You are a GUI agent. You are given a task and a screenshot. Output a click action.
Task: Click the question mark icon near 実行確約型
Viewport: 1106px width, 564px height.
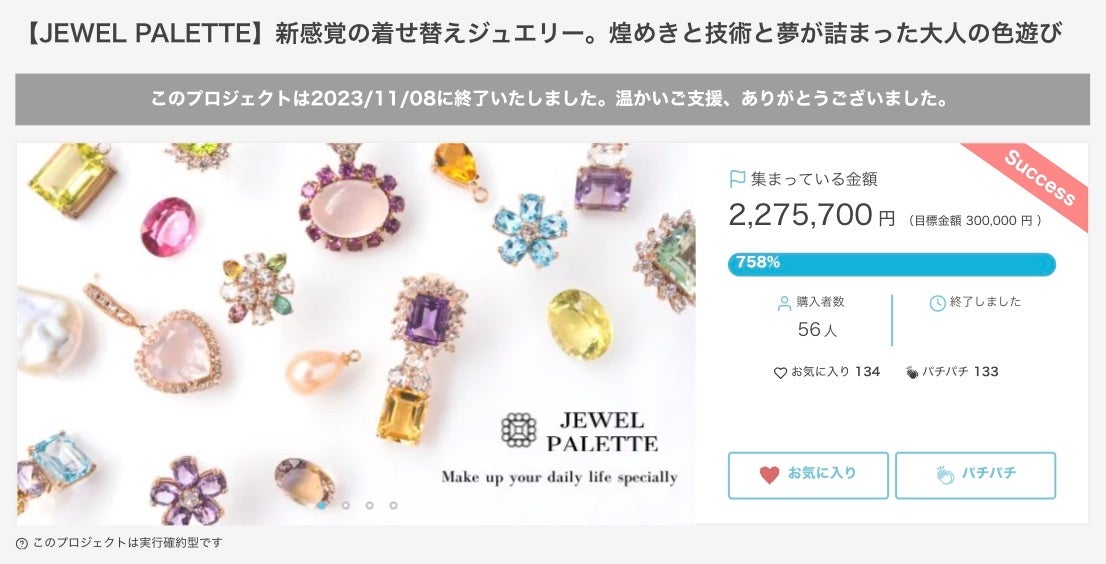(x=22, y=544)
